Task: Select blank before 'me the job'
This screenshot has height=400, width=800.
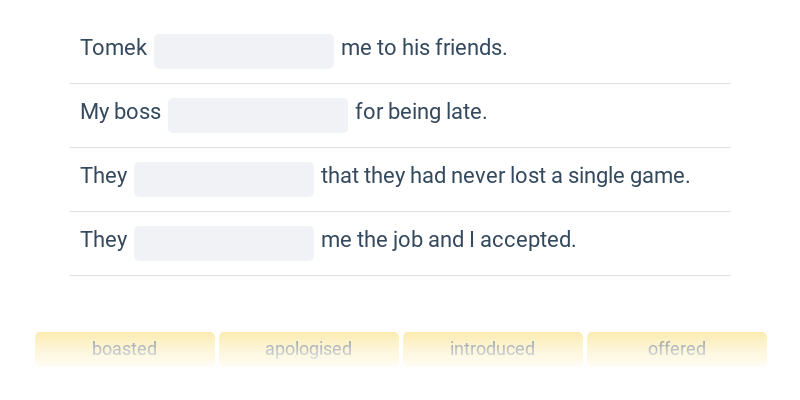Action: pos(224,243)
